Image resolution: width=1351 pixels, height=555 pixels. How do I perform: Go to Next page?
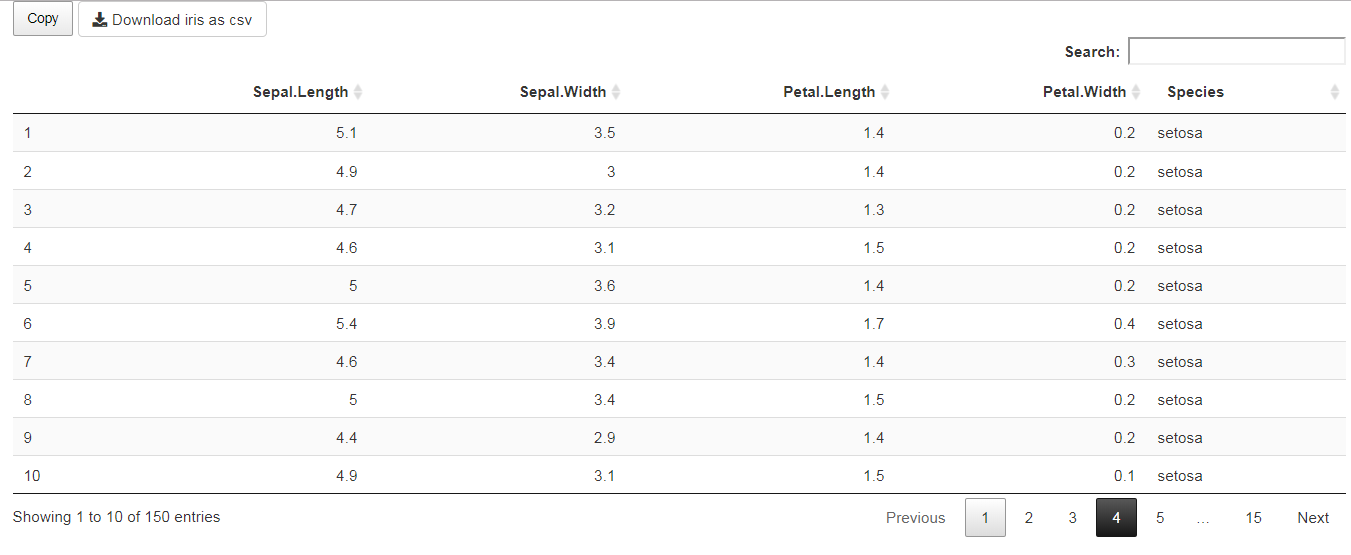[x=1313, y=517]
